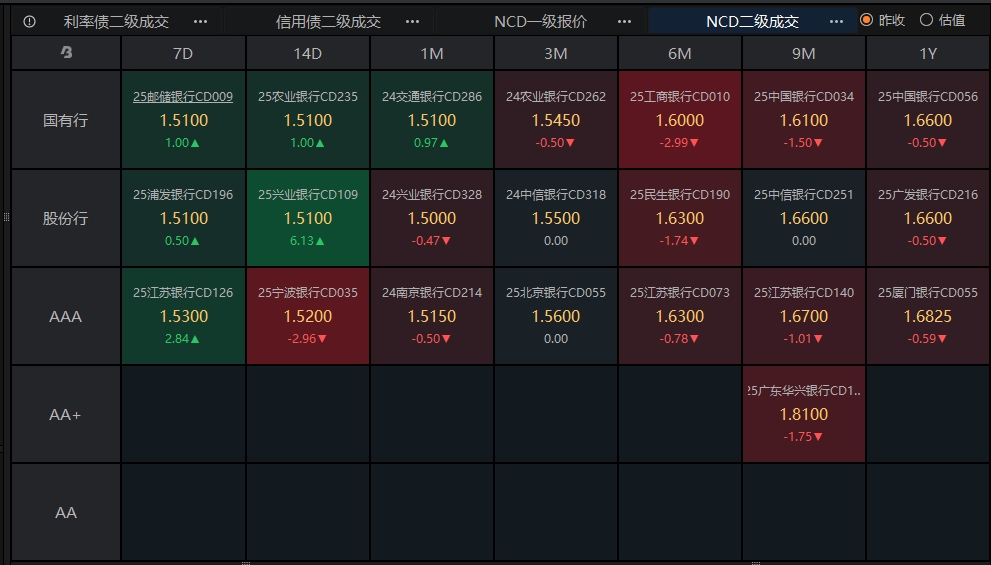Switch to the NCD一级报价 tab
The height and width of the screenshot is (565, 991).
(540, 21)
